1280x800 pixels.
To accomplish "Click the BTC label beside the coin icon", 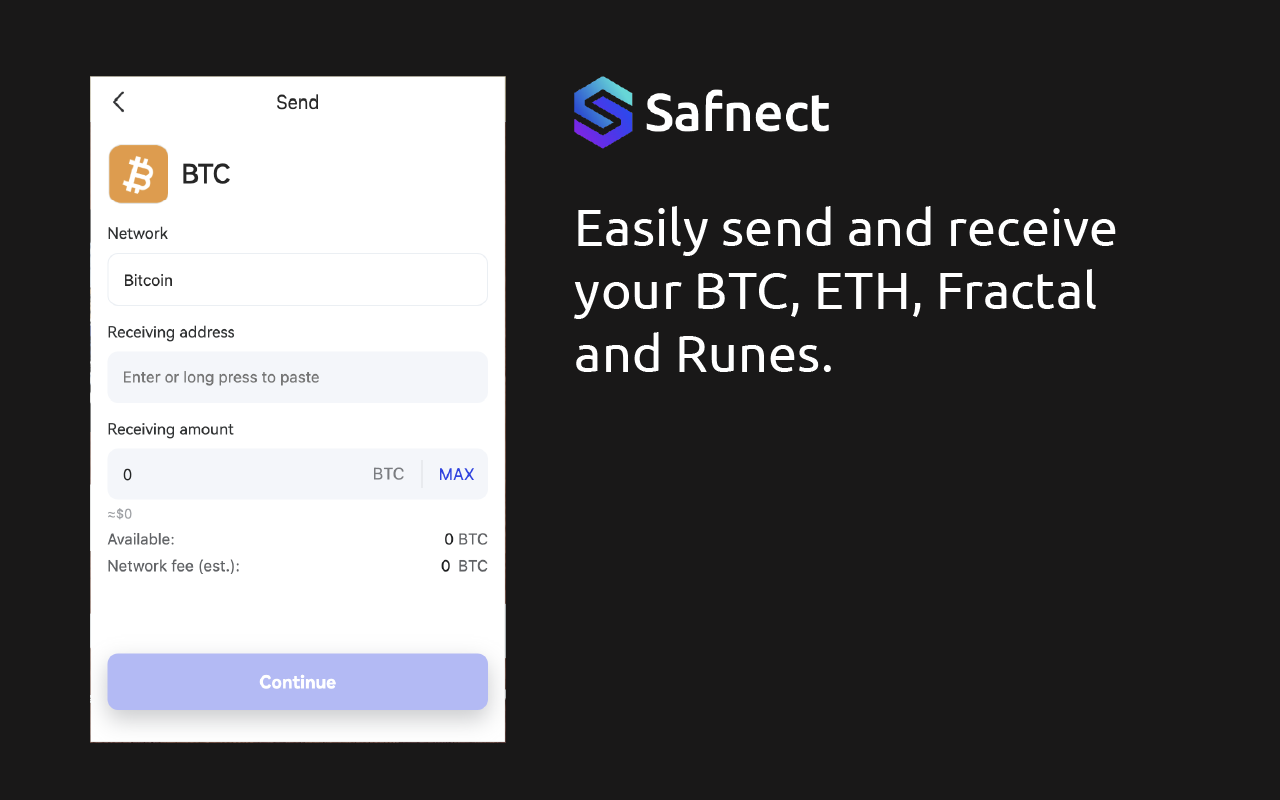I will point(205,173).
